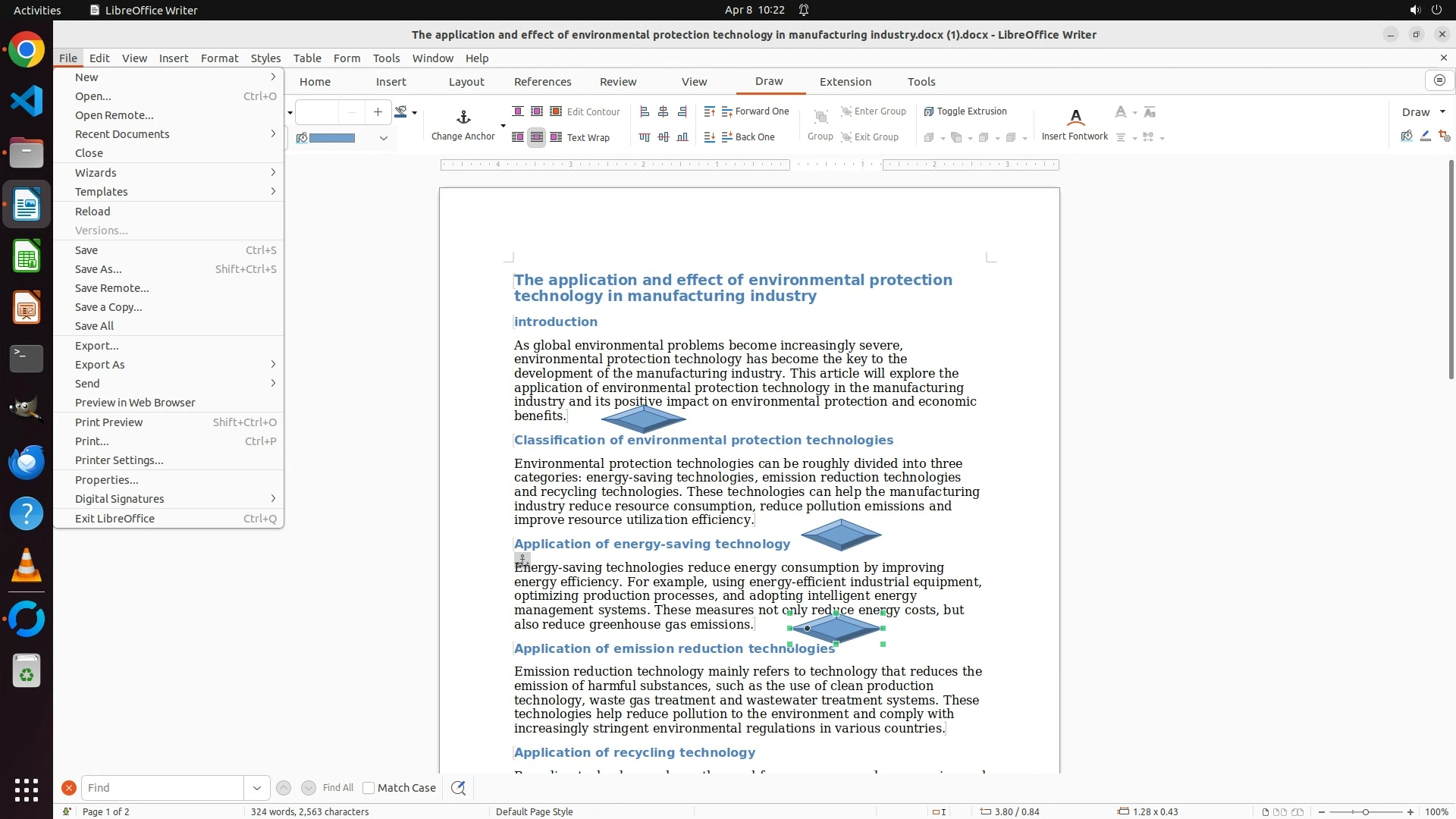The height and width of the screenshot is (819, 1456).
Task: Click in the Find text field
Action: click(162, 788)
